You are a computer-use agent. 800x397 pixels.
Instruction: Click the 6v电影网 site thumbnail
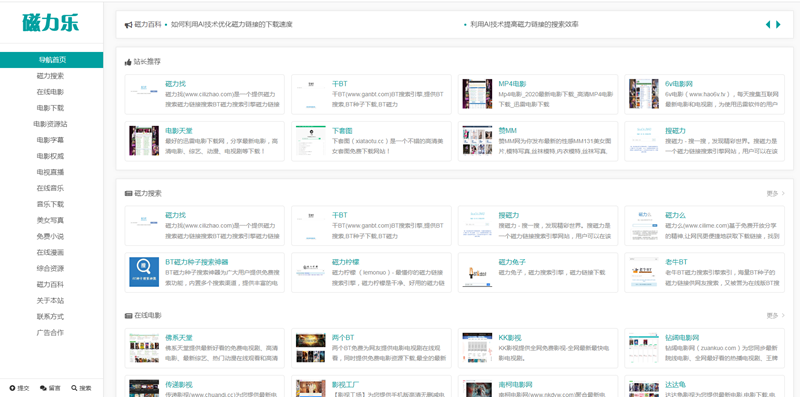[644, 94]
